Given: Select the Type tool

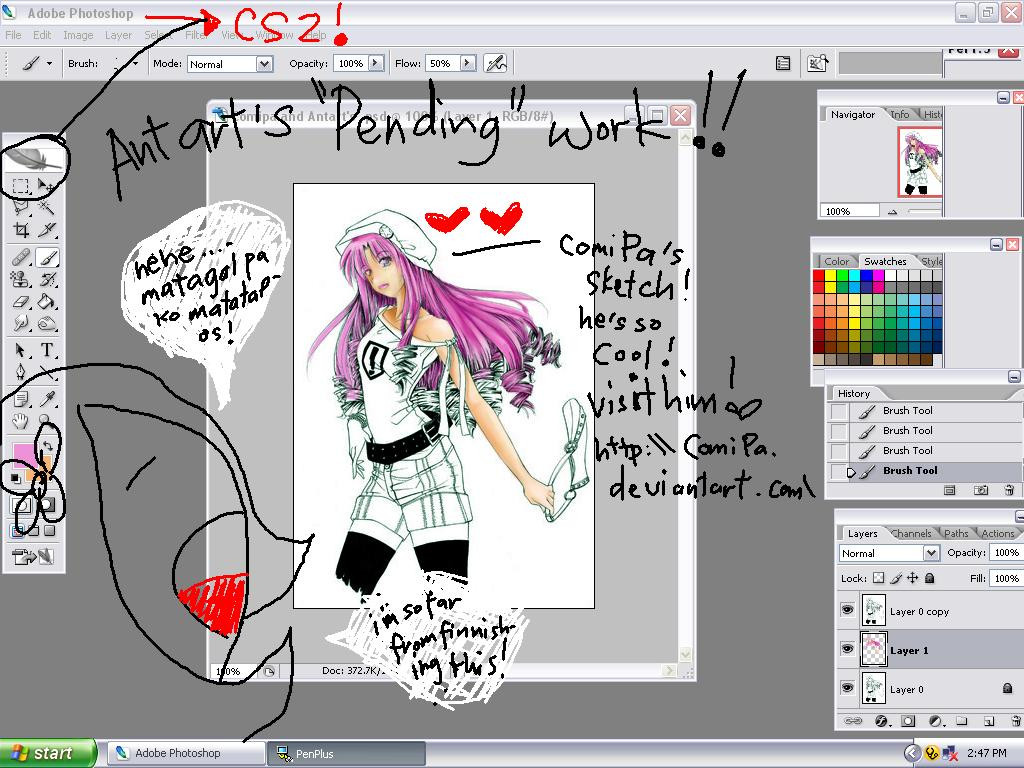Looking at the screenshot, I should 47,351.
